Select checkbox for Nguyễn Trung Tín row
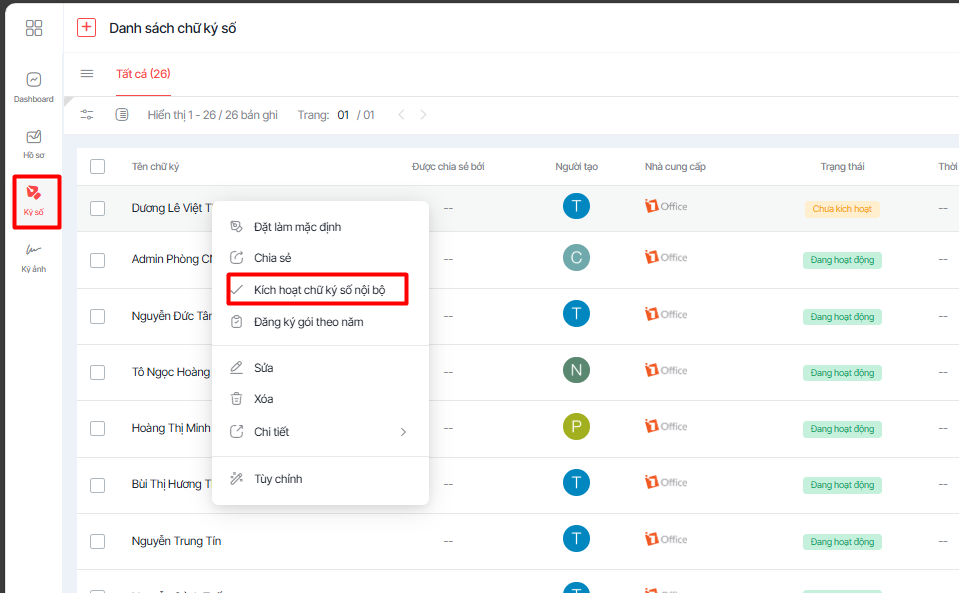 [x=97, y=541]
